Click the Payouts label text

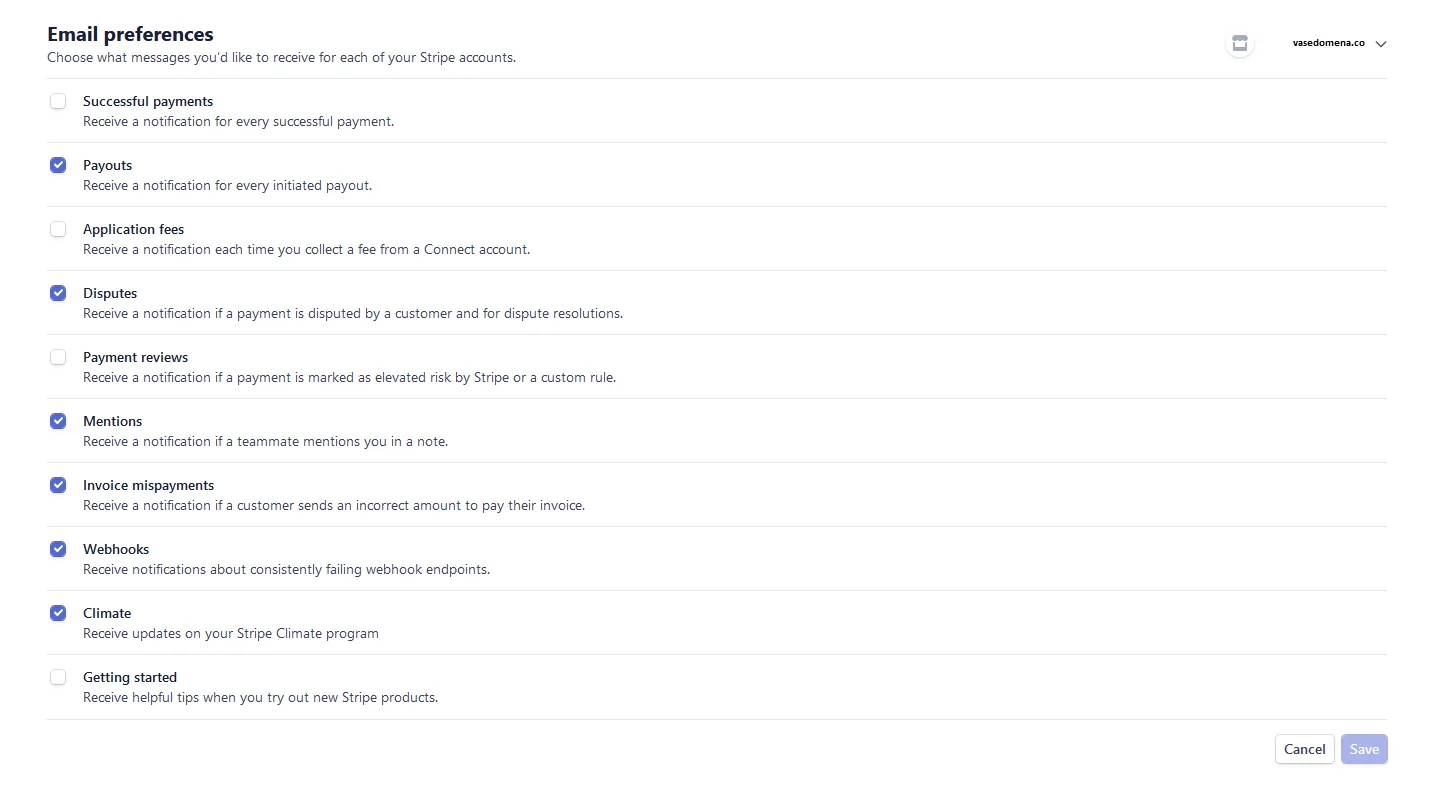pos(108,165)
